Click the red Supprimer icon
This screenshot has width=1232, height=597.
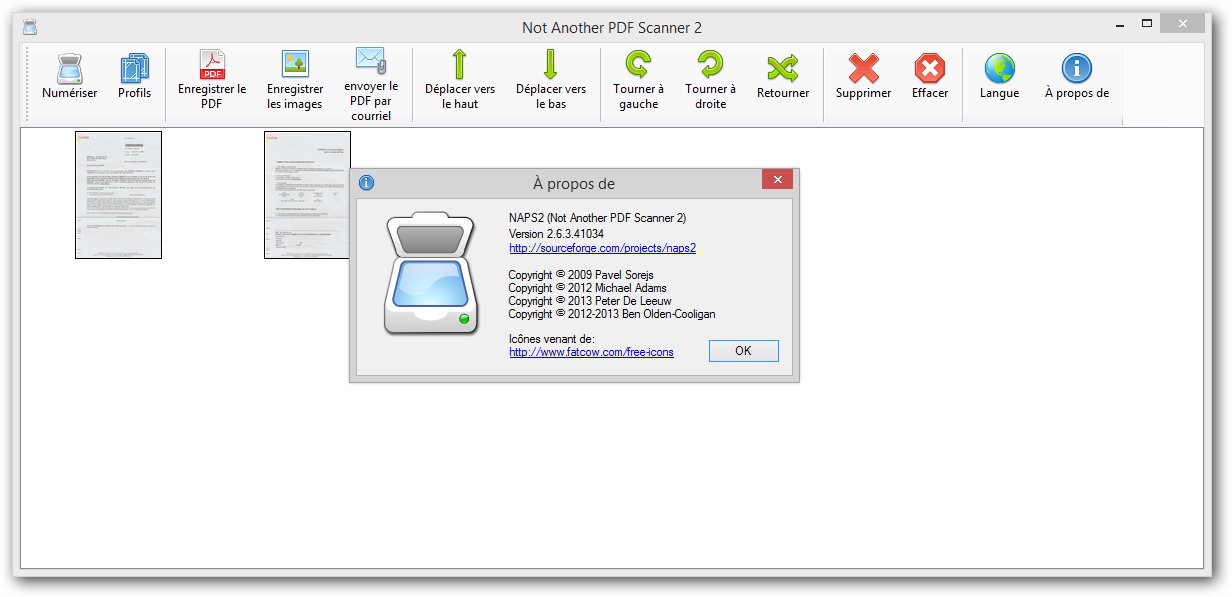pos(863,69)
